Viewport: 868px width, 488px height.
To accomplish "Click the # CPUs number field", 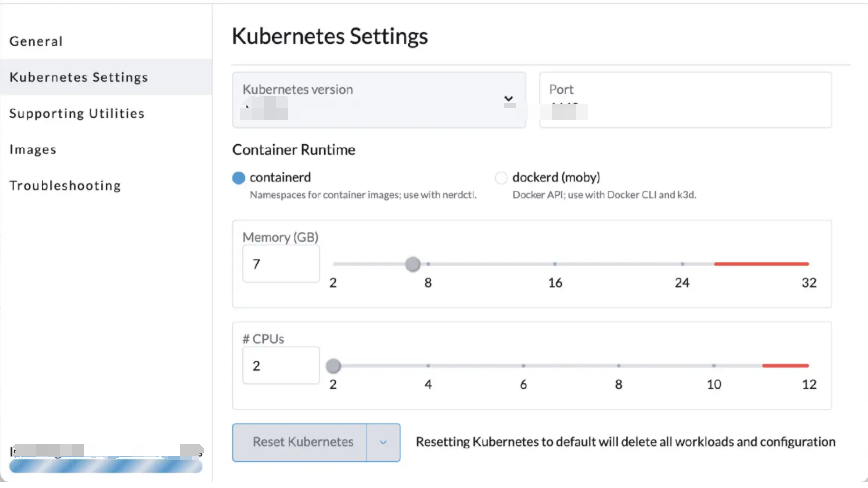I will [x=280, y=366].
